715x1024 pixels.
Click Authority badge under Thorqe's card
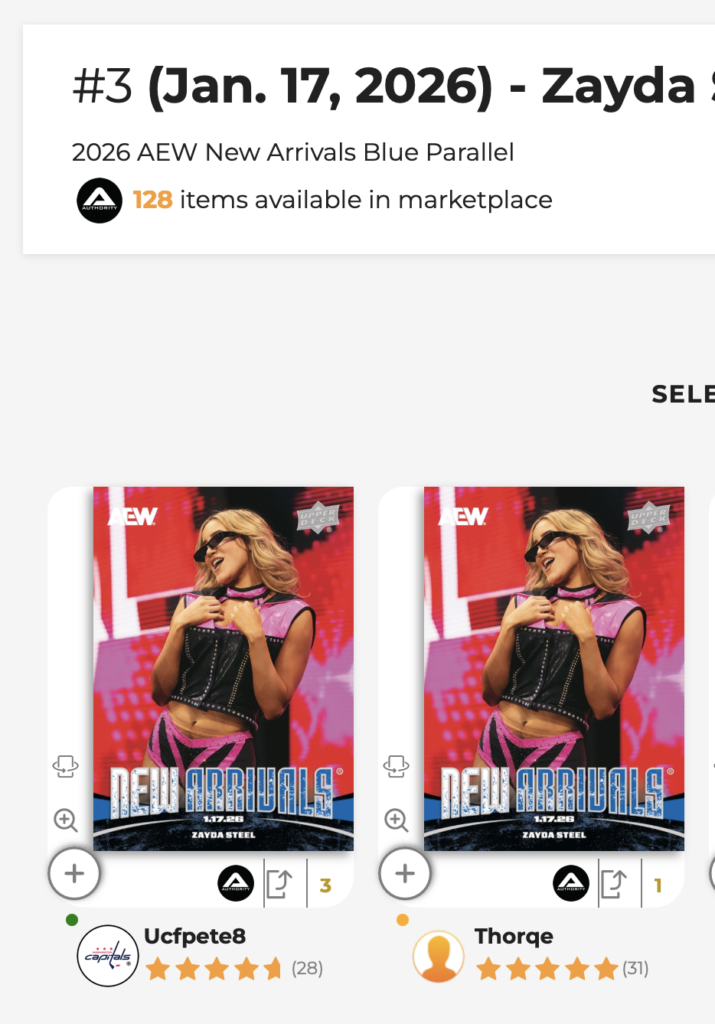tap(571, 883)
